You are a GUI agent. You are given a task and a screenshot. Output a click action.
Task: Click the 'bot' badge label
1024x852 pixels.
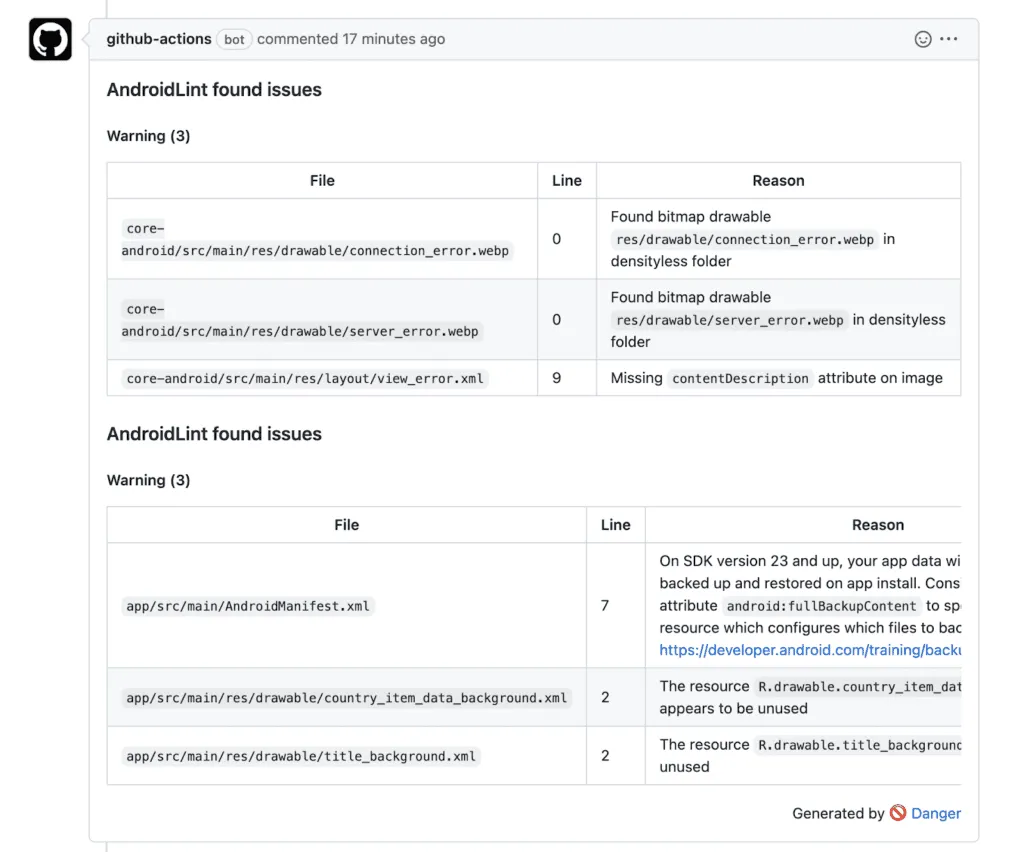(x=234, y=40)
